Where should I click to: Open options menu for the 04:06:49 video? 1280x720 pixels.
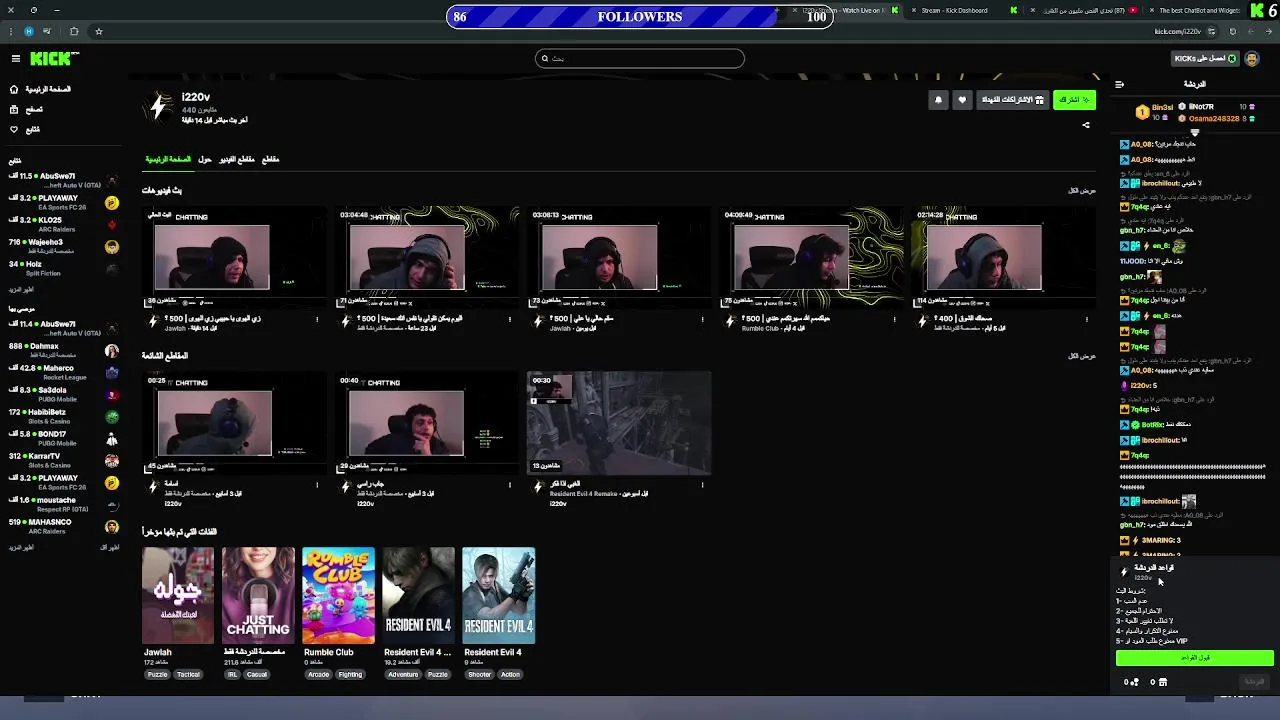click(x=895, y=319)
